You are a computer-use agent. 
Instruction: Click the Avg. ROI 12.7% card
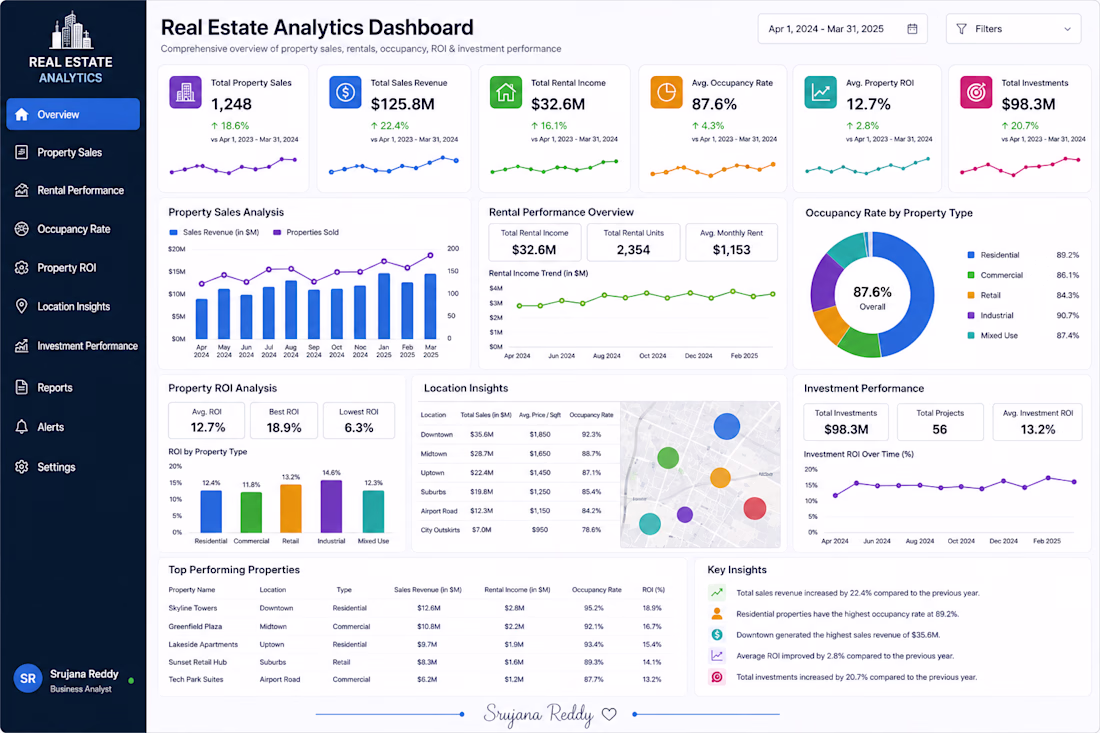click(x=207, y=420)
